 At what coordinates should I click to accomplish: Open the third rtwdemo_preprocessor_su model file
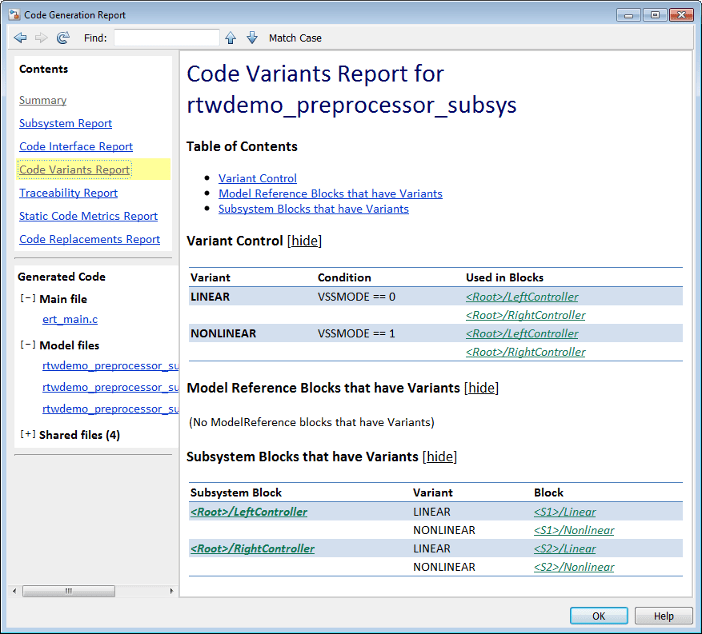pos(110,409)
